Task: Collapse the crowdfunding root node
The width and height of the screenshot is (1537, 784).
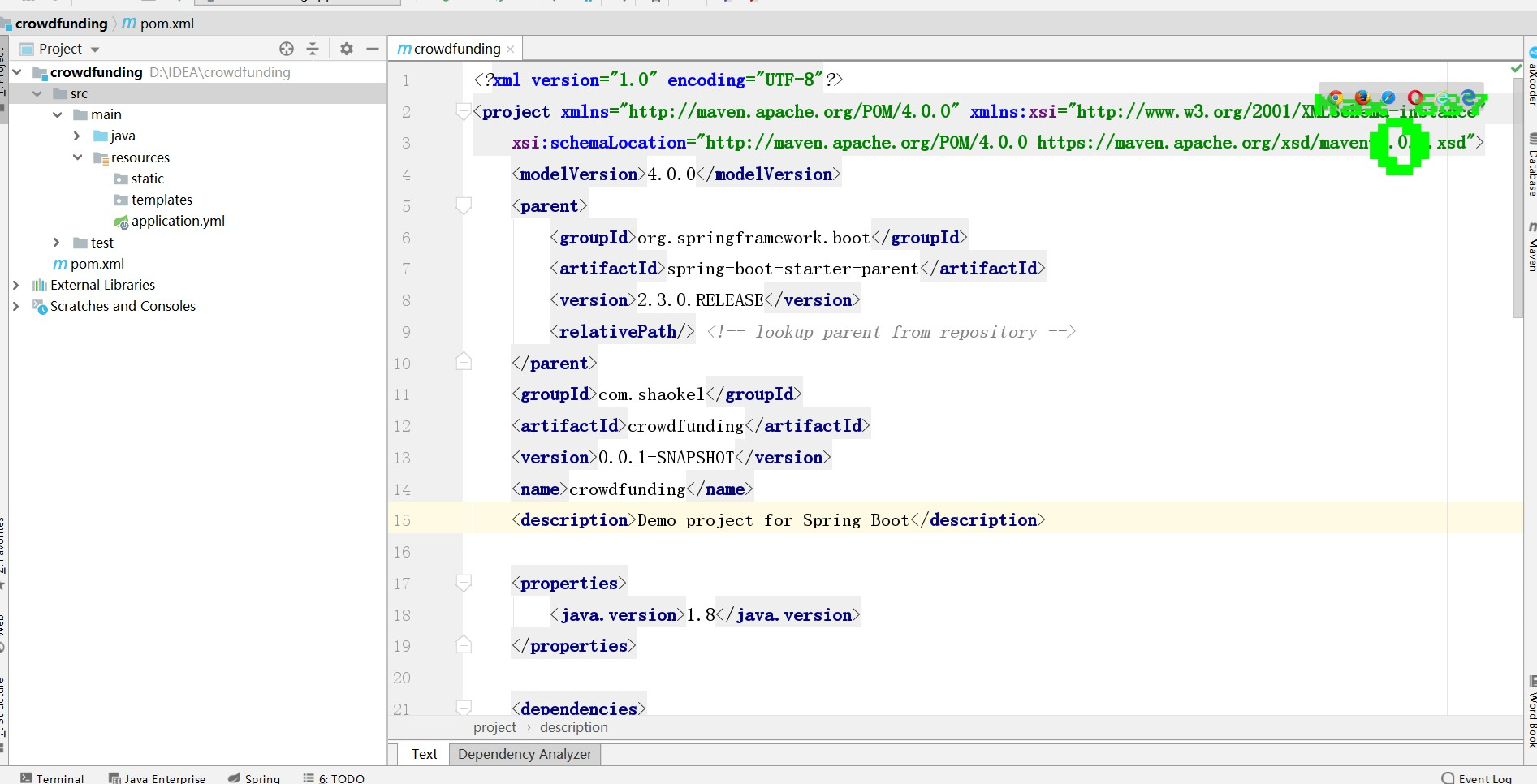Action: point(17,72)
